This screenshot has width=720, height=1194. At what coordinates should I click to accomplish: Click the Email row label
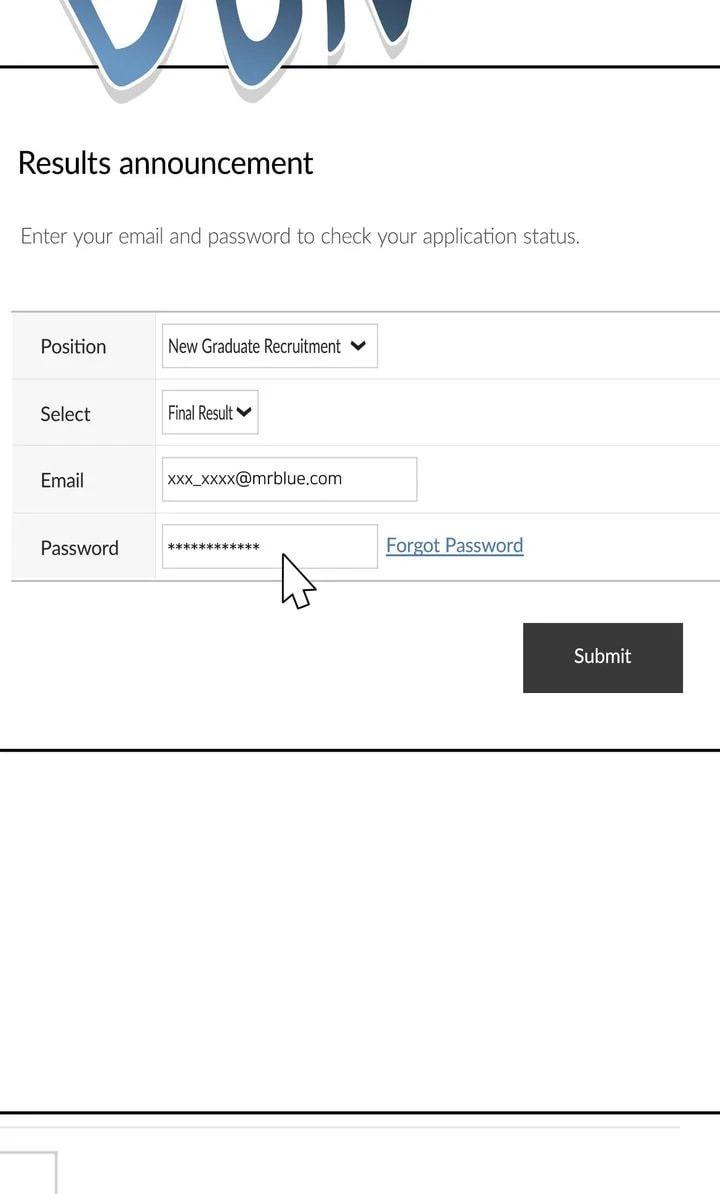(62, 480)
